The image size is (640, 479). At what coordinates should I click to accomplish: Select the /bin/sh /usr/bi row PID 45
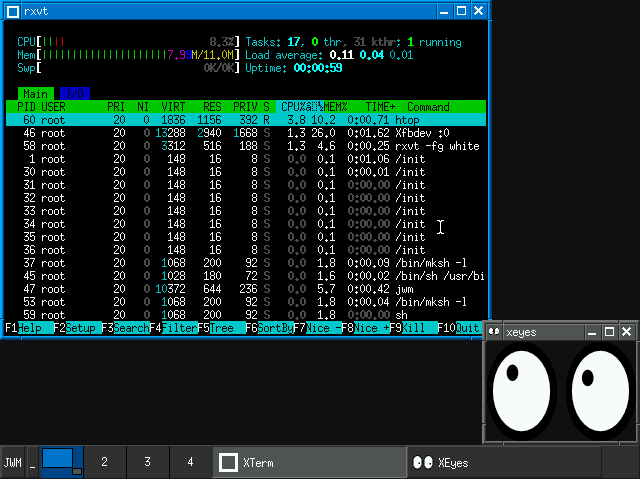(246, 276)
